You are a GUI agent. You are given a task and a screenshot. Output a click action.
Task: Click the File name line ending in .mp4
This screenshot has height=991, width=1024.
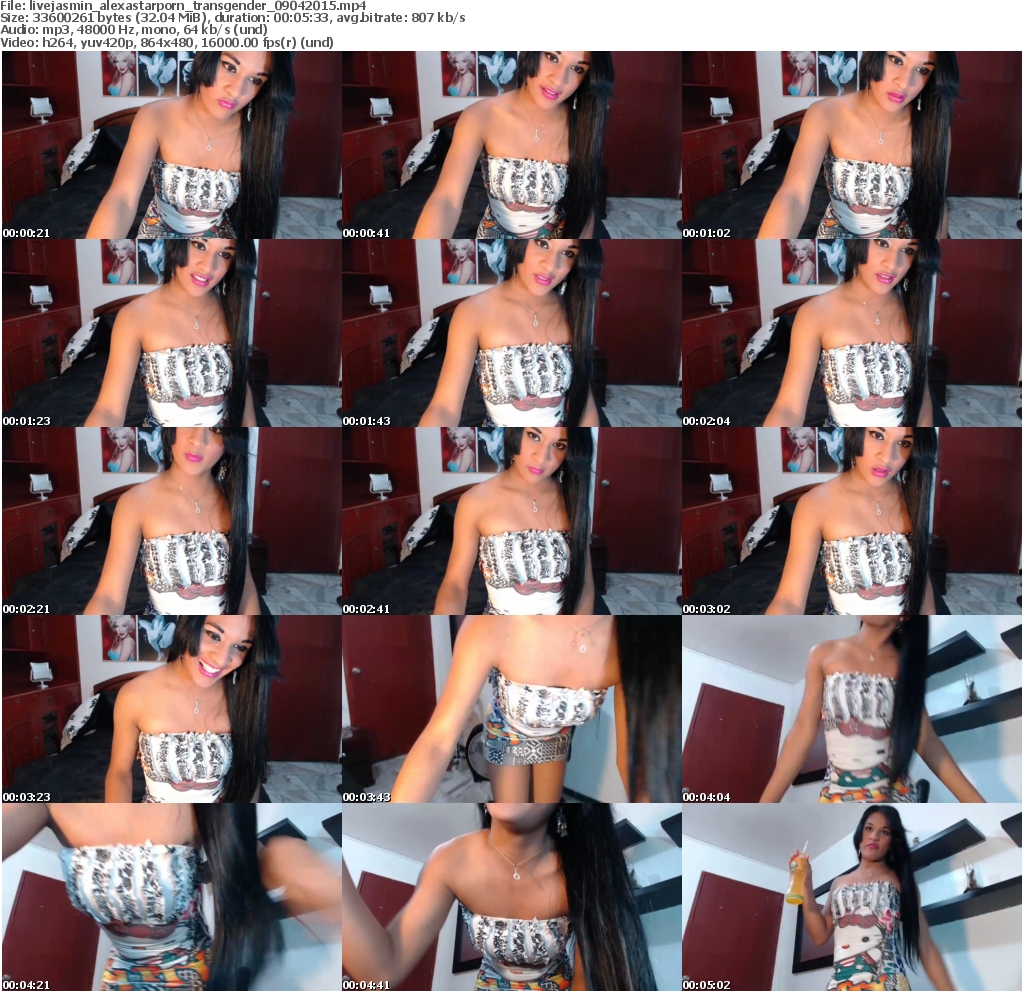pos(183,6)
